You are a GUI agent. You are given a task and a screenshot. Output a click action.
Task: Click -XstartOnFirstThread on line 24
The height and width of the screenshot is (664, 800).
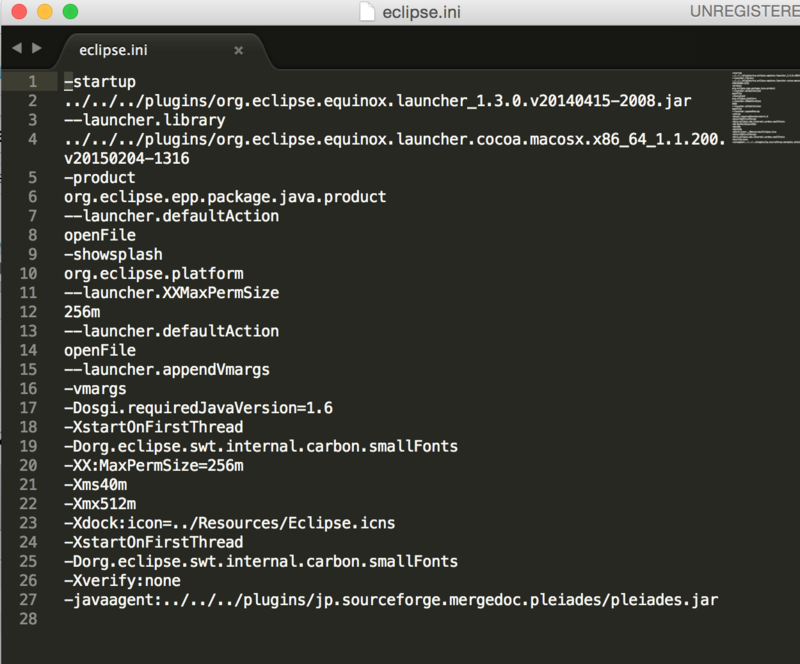[x=154, y=543]
